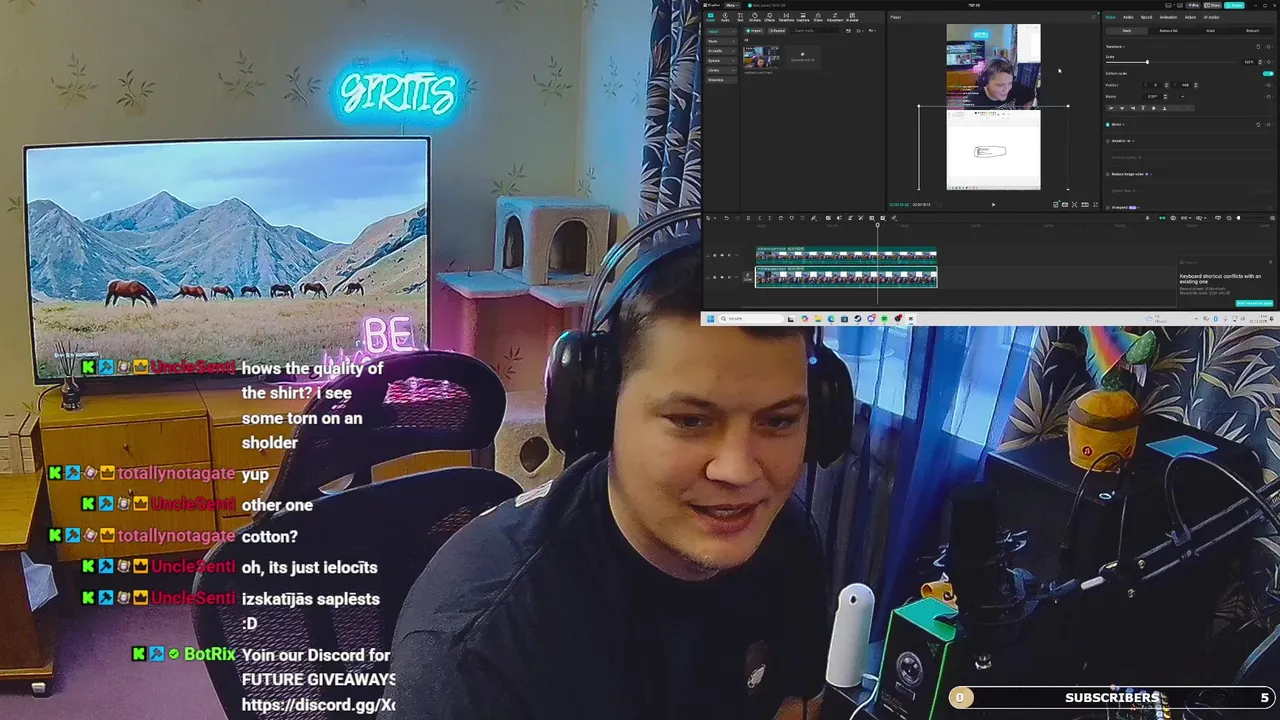Toggle main track magnet icon
Screen dimensions: 1280x720
1162,218
